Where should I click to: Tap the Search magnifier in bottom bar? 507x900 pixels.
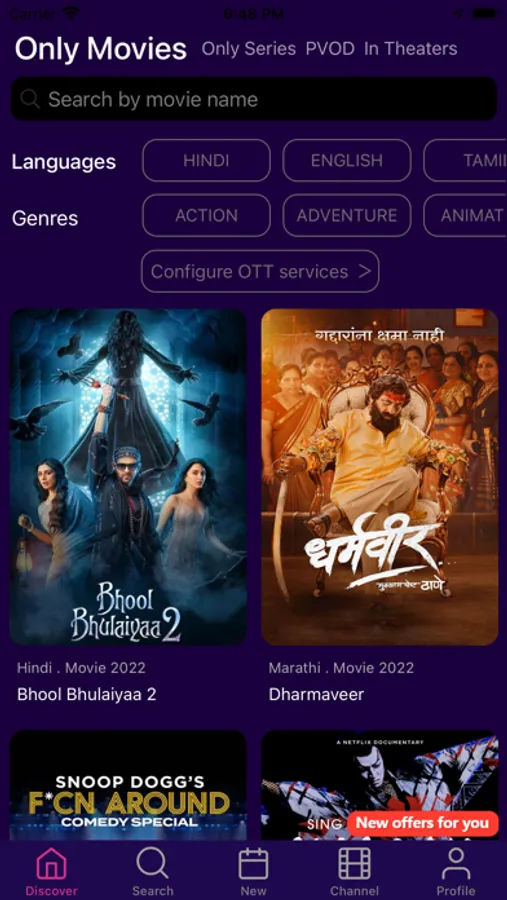(x=152, y=863)
